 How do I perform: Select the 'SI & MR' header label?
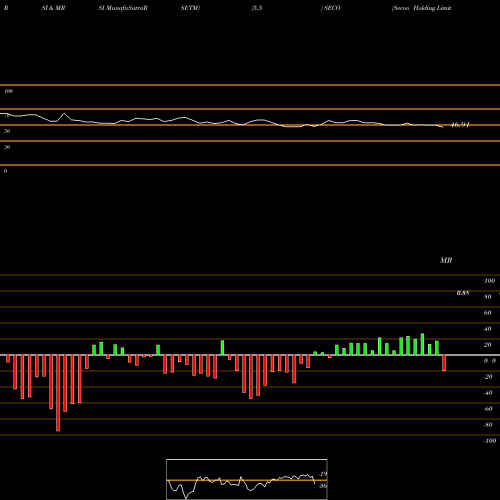click(53, 8)
